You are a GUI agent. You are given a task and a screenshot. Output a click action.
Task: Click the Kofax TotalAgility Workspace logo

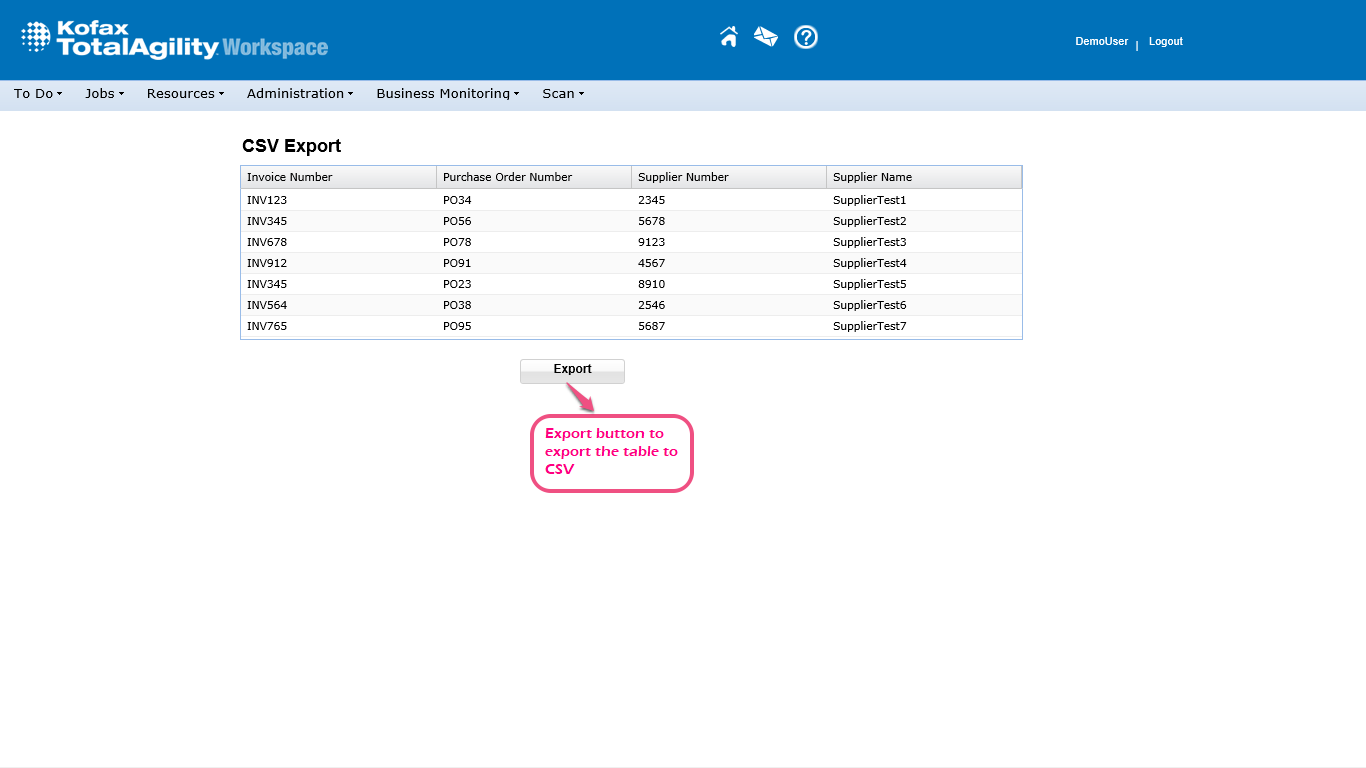click(x=174, y=40)
